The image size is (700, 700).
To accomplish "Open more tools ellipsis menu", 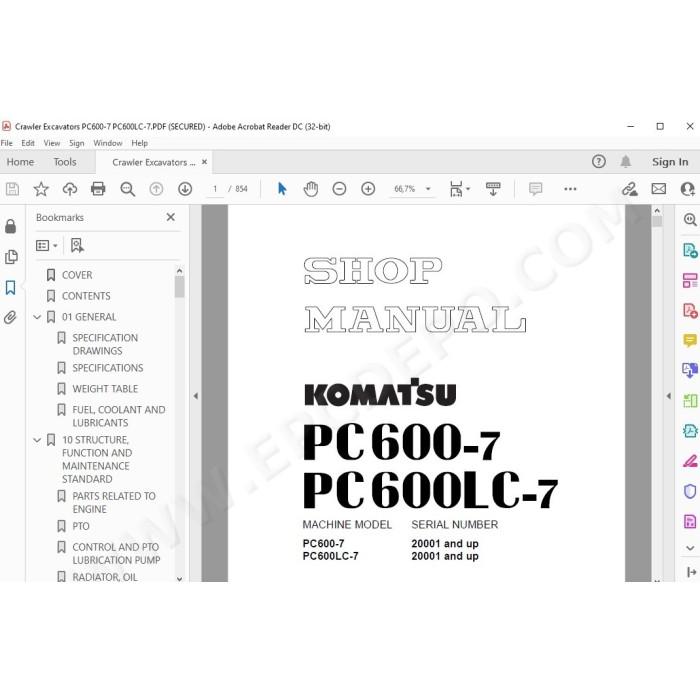I will 570,189.
